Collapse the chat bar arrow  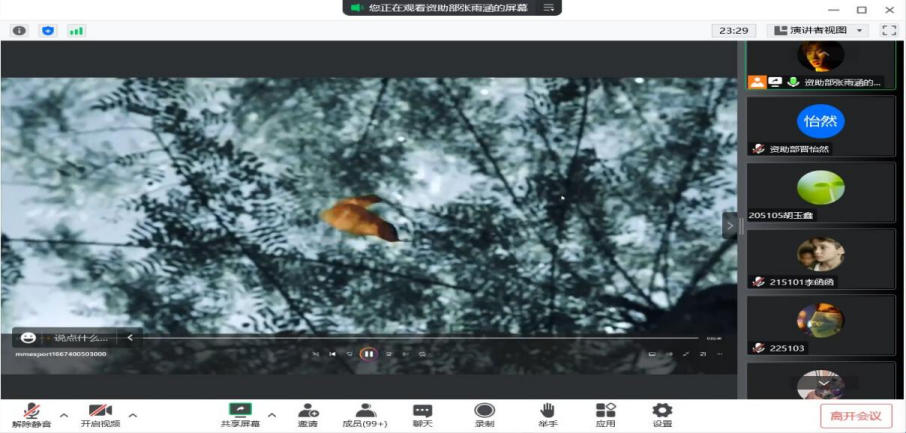130,338
